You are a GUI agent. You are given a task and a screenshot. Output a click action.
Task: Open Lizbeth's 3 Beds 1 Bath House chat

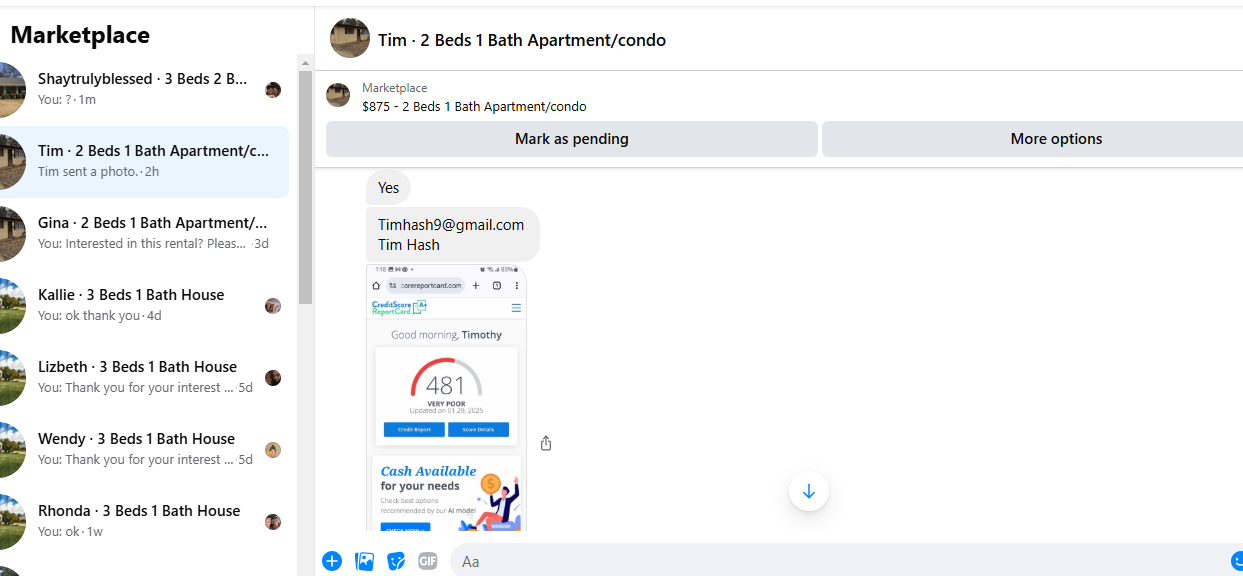pos(145,378)
